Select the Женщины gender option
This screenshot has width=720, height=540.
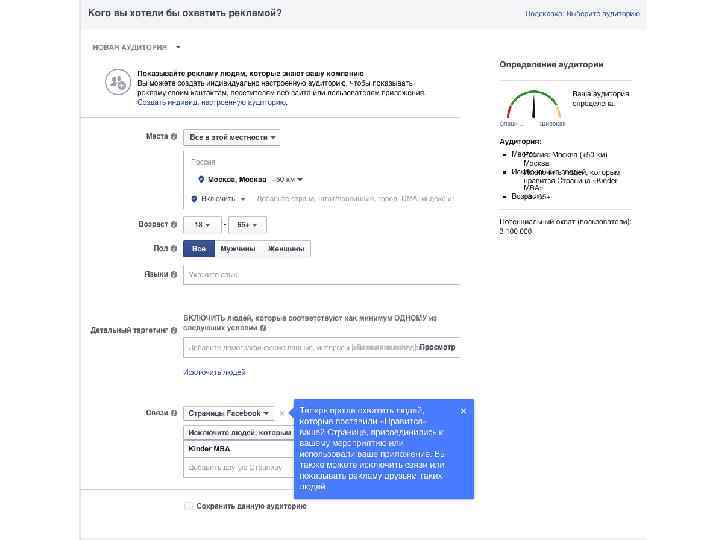(x=286, y=248)
